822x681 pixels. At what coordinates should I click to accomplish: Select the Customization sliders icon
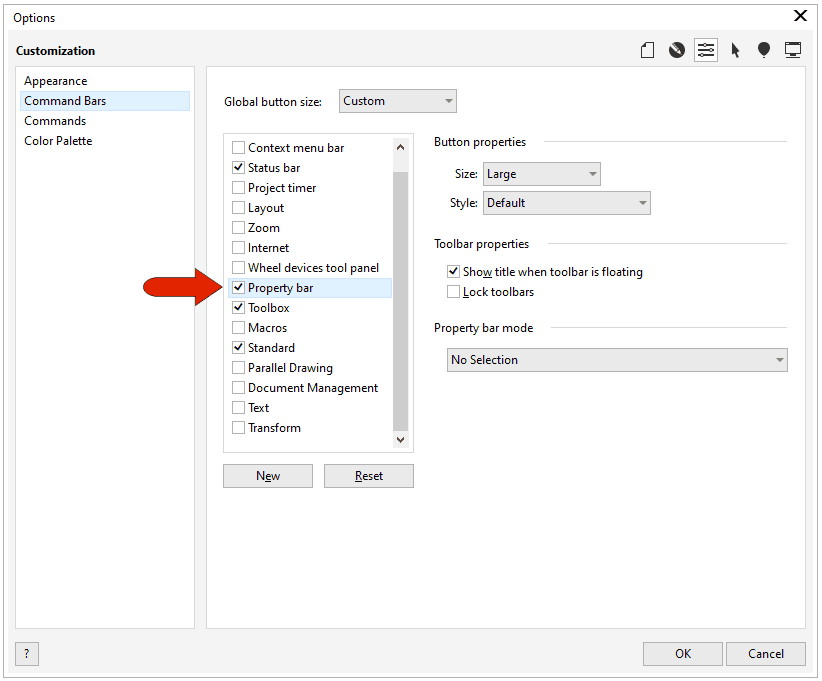706,50
